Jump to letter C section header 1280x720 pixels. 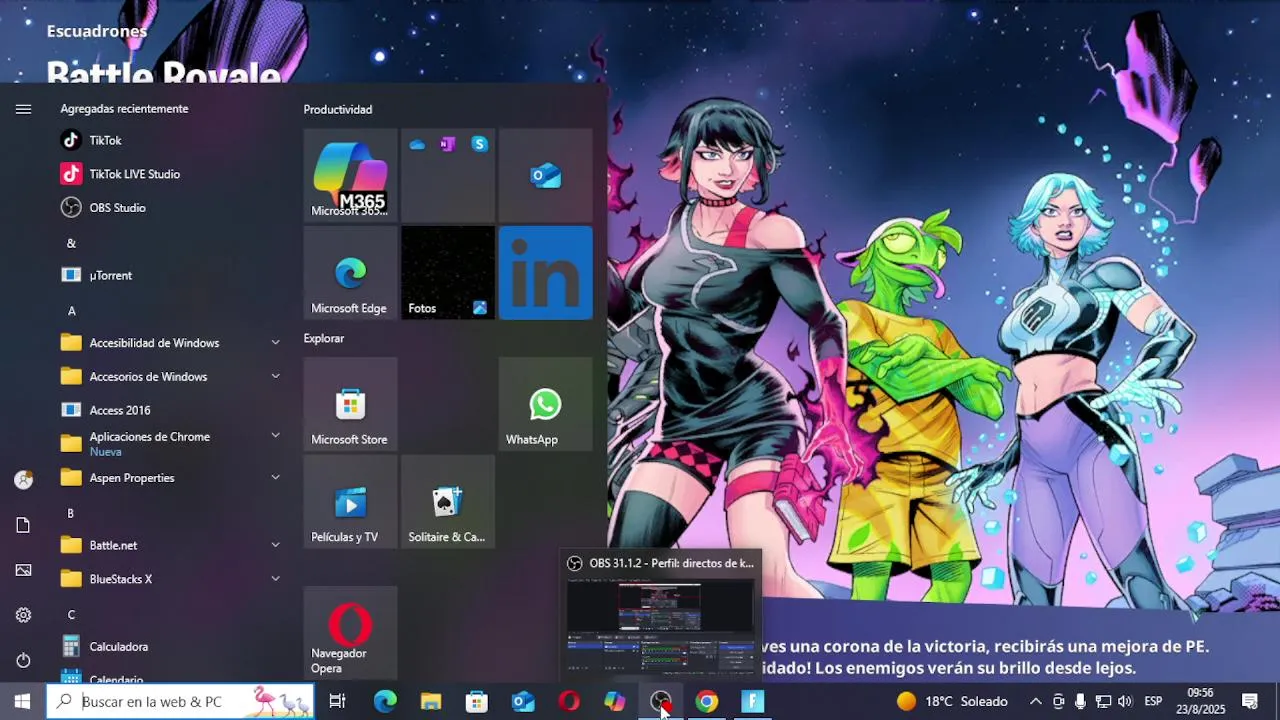pyautogui.click(x=71, y=615)
